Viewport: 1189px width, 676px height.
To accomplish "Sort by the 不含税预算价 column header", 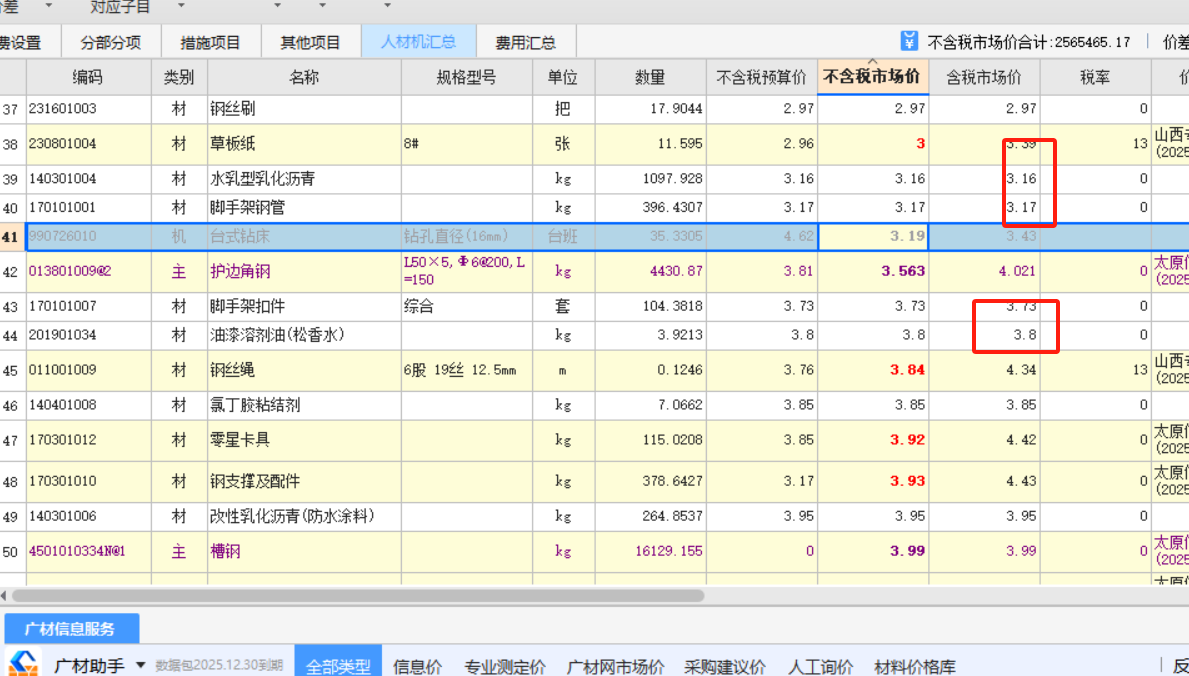I will click(761, 77).
